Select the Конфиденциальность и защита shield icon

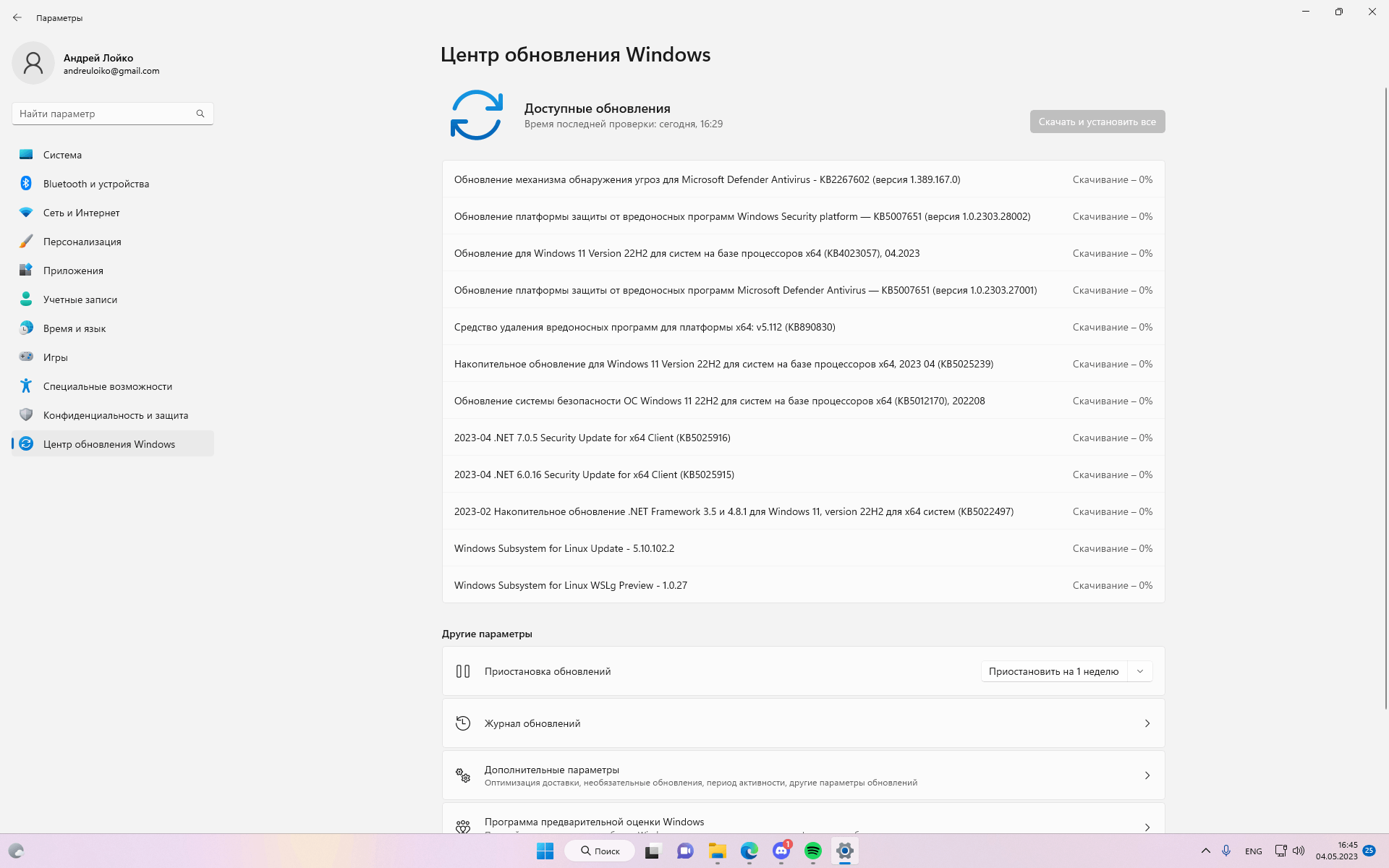coord(26,414)
